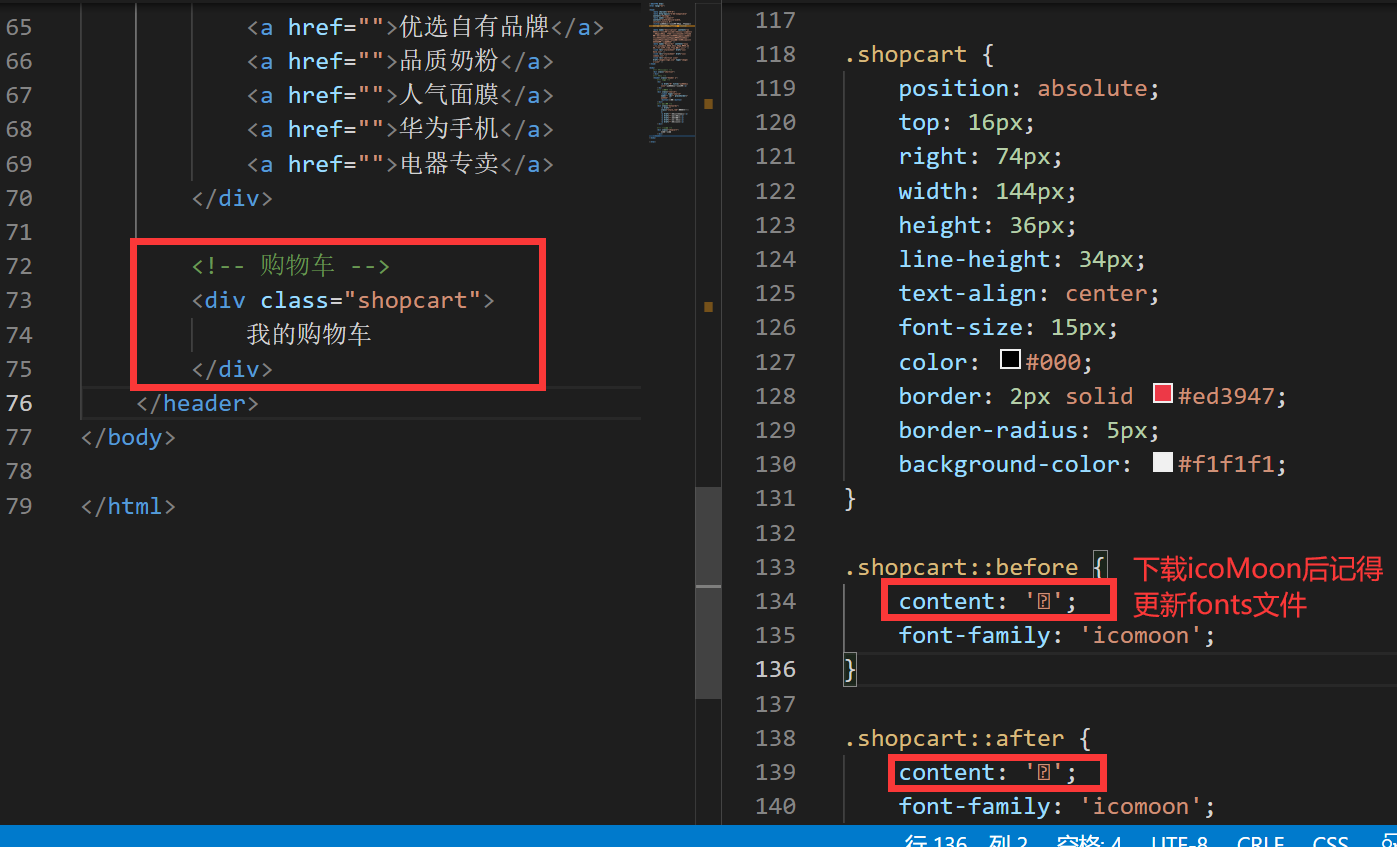This screenshot has height=847, width=1397.
Task: Click the left editor's vertical scrollbar thumb
Action: 708,592
